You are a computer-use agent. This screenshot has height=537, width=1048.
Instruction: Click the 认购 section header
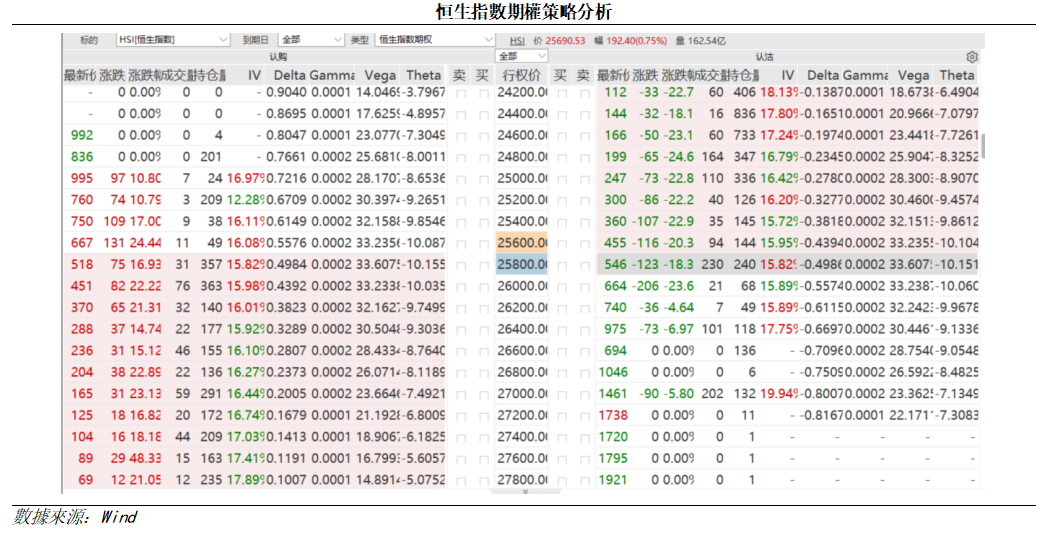pyautogui.click(x=279, y=57)
